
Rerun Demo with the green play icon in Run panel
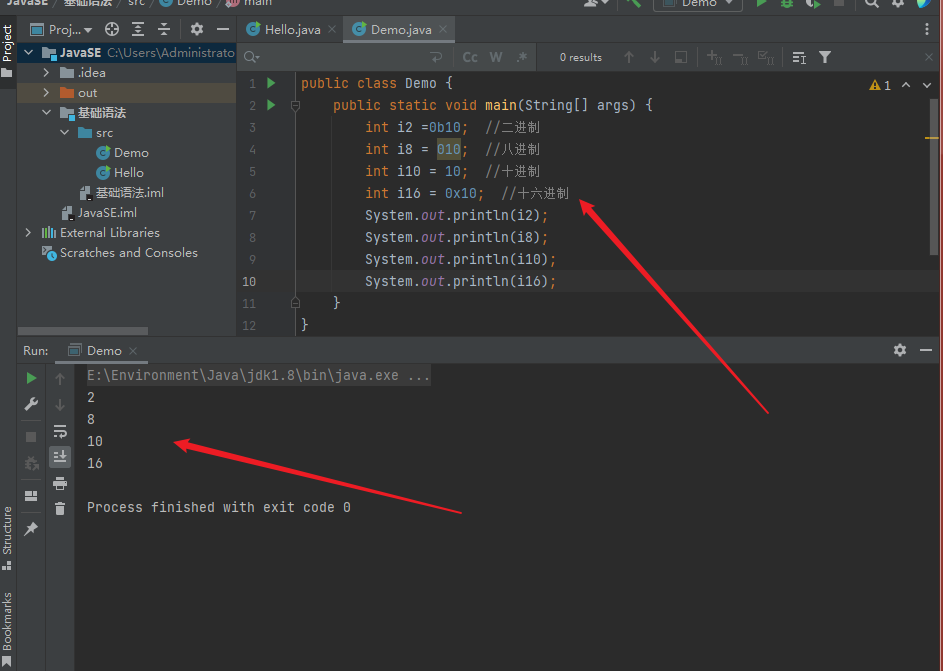click(31, 378)
